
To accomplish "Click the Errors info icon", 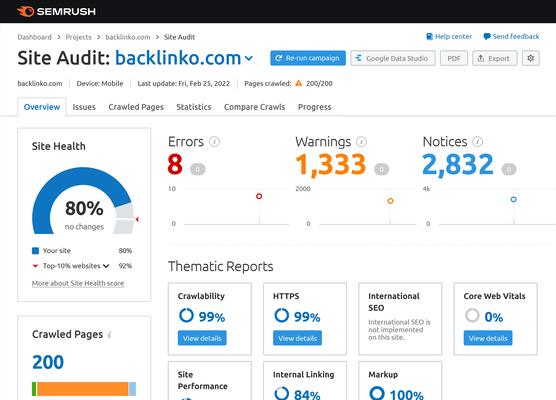I will click(214, 142).
